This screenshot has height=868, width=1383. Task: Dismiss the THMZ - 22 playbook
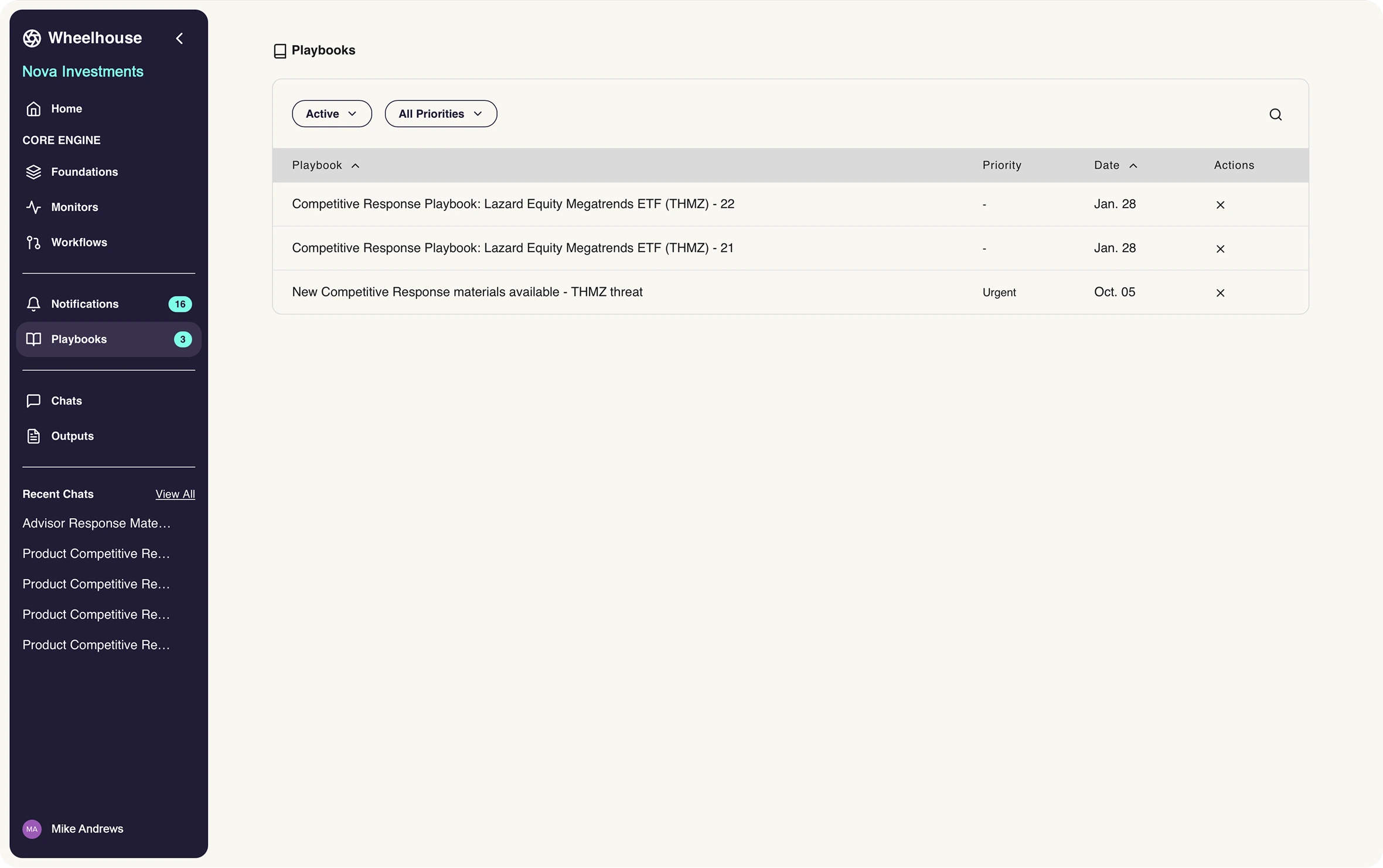click(x=1220, y=205)
